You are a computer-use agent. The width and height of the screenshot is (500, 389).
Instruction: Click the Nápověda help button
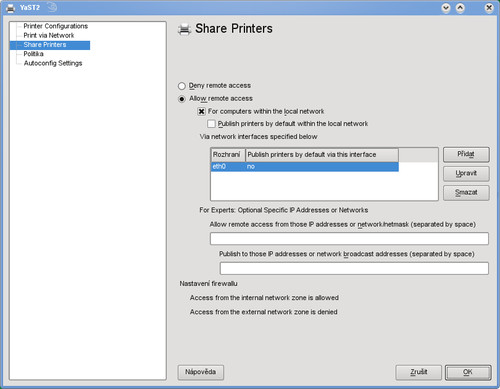(x=201, y=372)
